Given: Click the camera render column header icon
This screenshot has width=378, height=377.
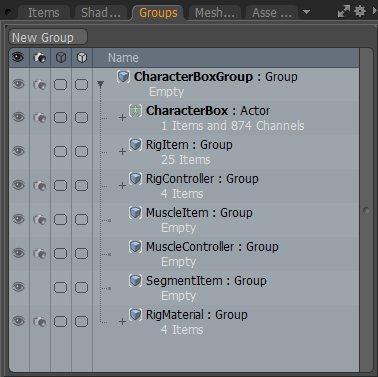Looking at the screenshot, I should (40, 58).
